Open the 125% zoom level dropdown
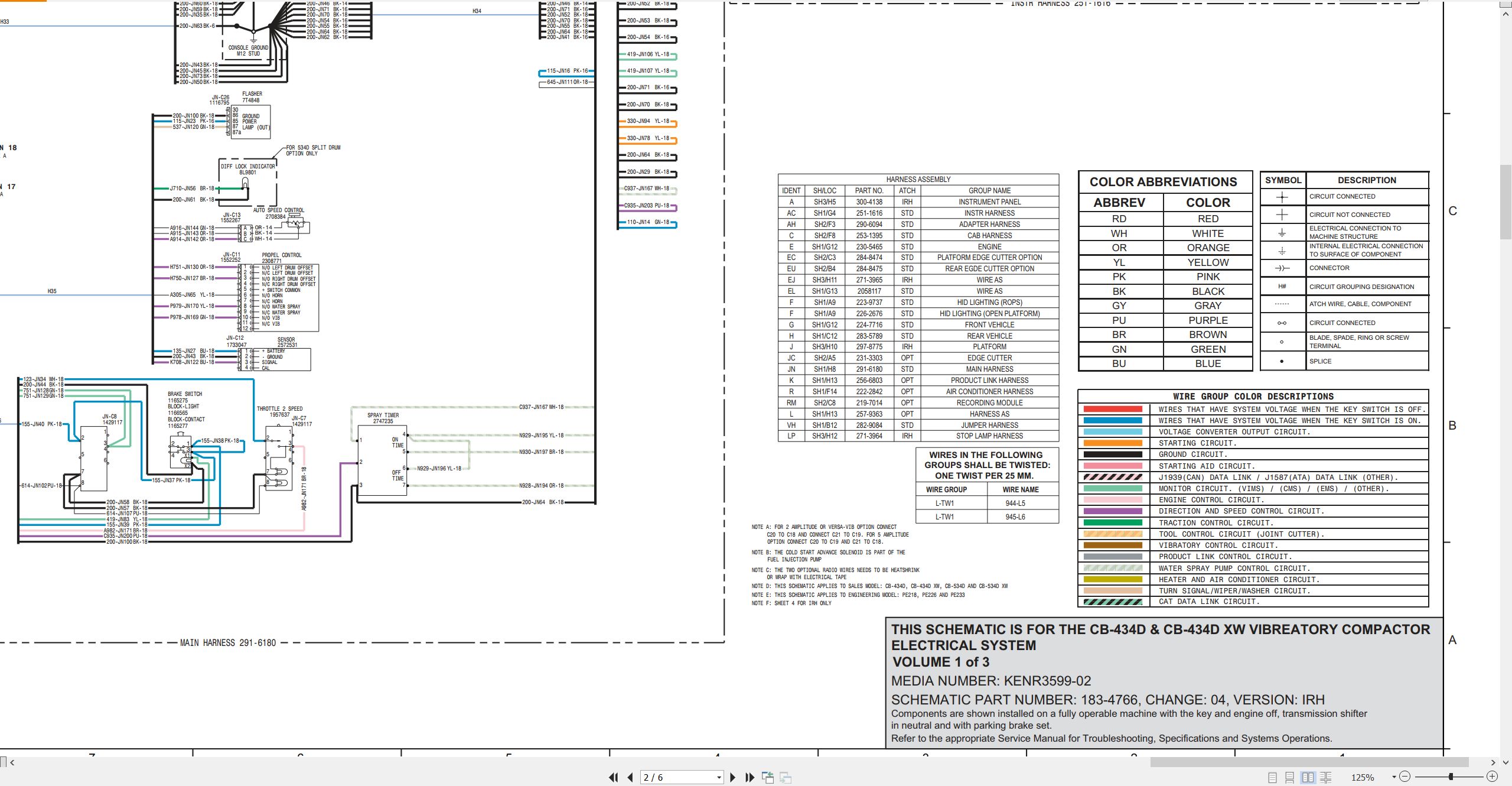Viewport: 1512px width, 786px height. 1394,777
